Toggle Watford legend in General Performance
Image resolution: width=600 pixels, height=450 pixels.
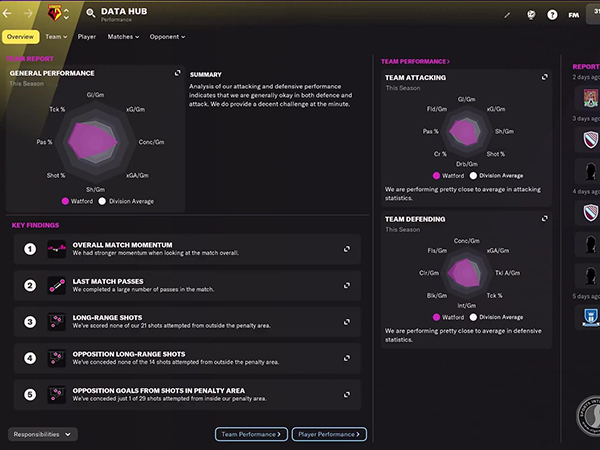pos(77,201)
